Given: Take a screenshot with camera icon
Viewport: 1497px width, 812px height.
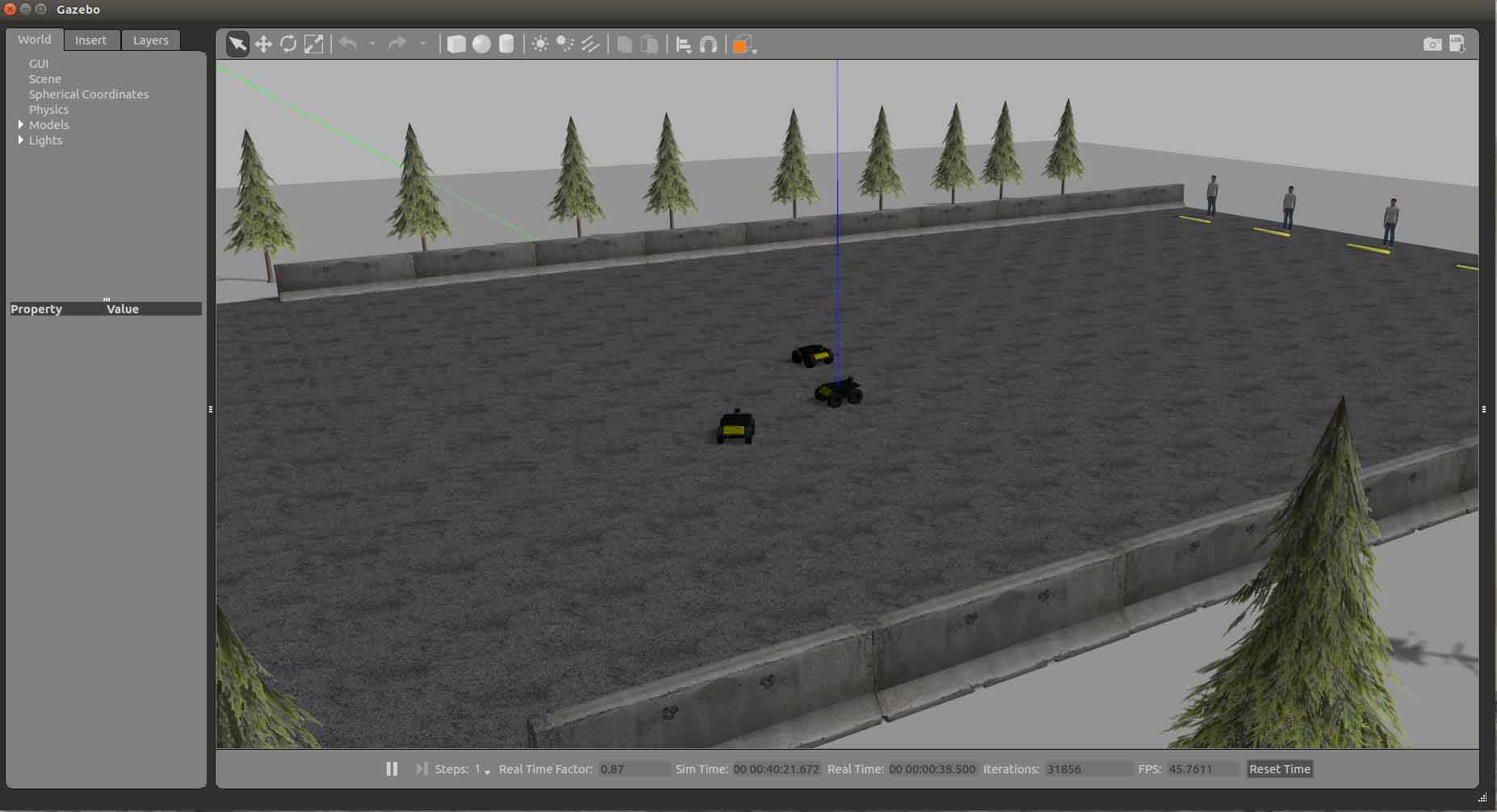Looking at the screenshot, I should pyautogui.click(x=1432, y=44).
